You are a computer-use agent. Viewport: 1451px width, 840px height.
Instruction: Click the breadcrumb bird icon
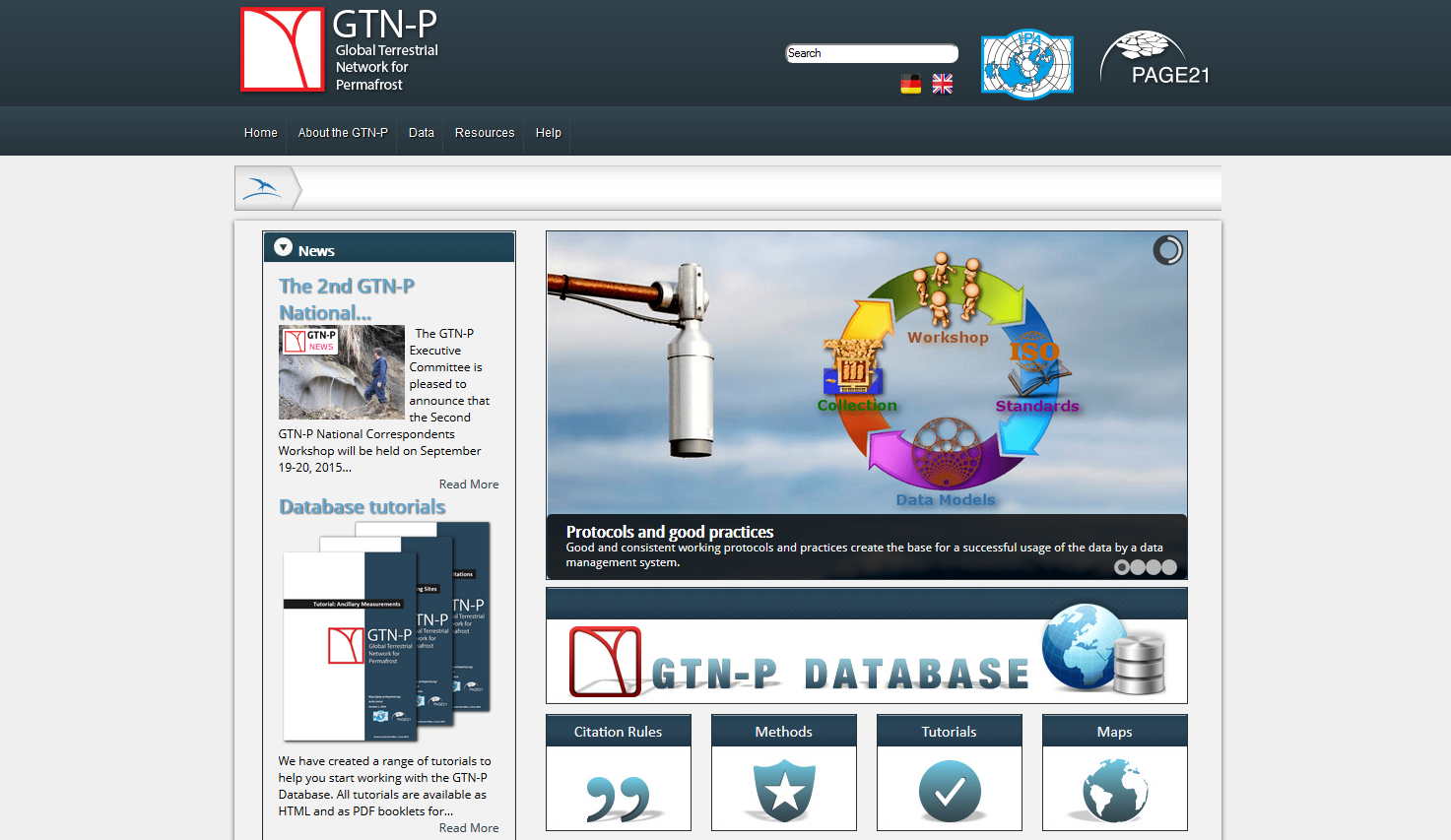(x=262, y=186)
